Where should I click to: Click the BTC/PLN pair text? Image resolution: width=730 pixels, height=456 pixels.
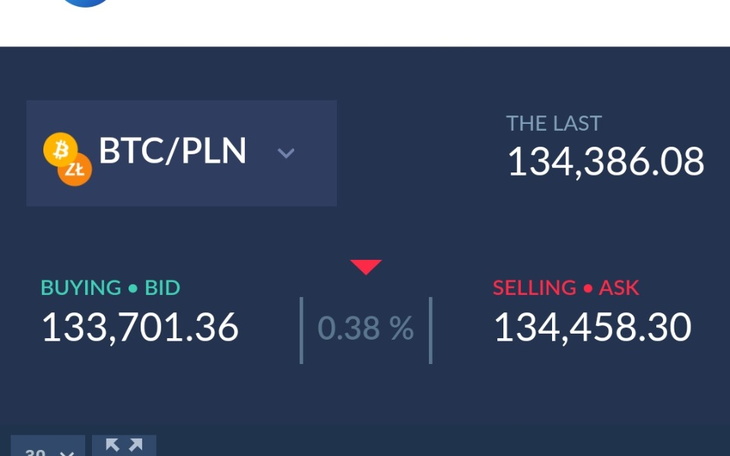[x=172, y=150]
